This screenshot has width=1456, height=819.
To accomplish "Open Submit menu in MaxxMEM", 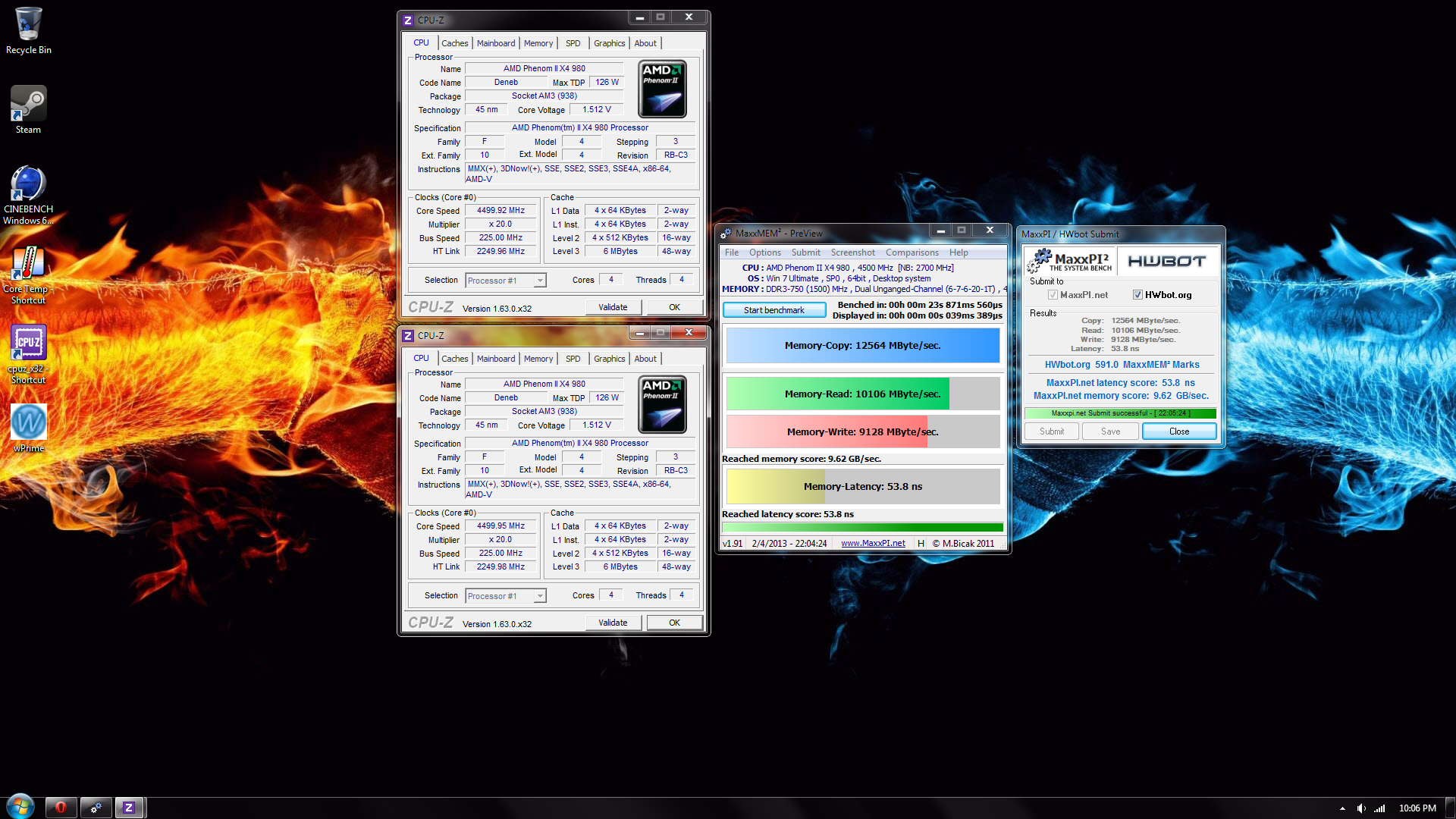I will (x=806, y=253).
